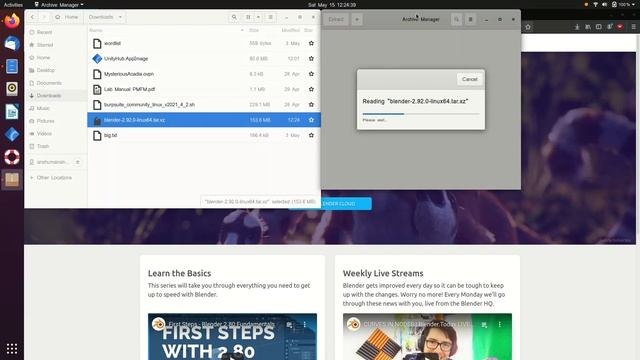Go back in the Files window
This screenshot has height=360, width=640.
32,17
